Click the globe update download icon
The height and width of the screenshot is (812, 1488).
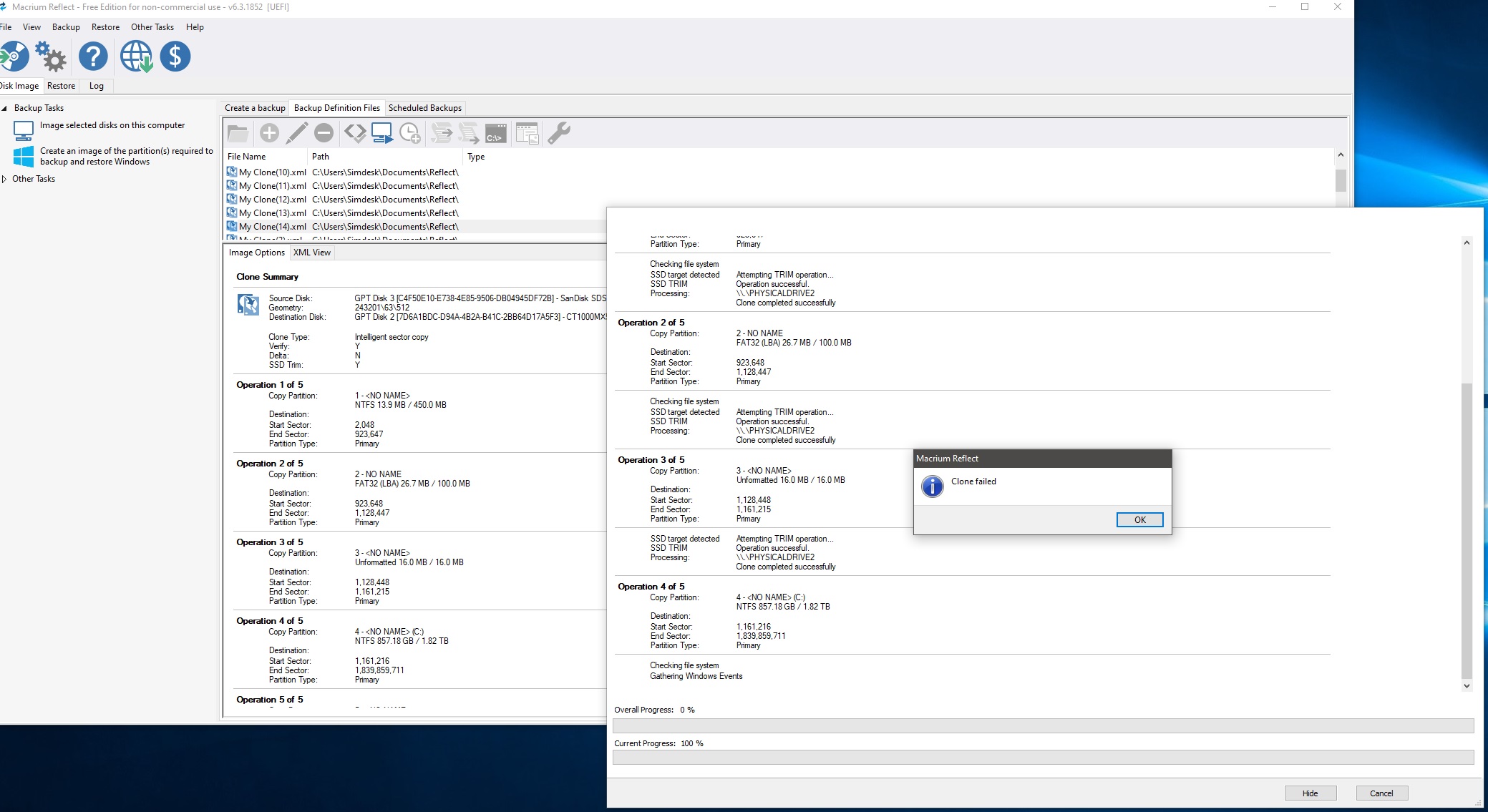136,56
